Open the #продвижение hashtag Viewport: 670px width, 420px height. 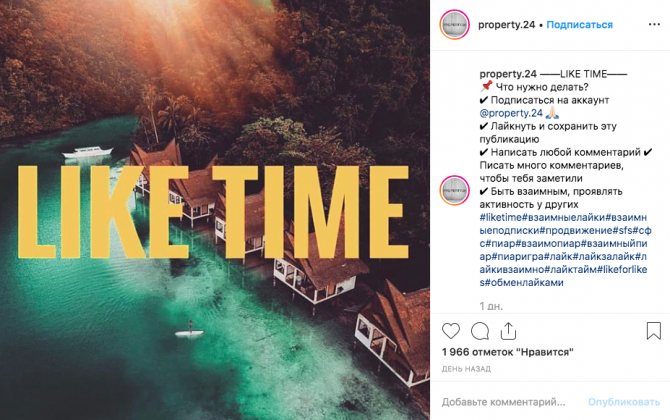[x=576, y=231]
